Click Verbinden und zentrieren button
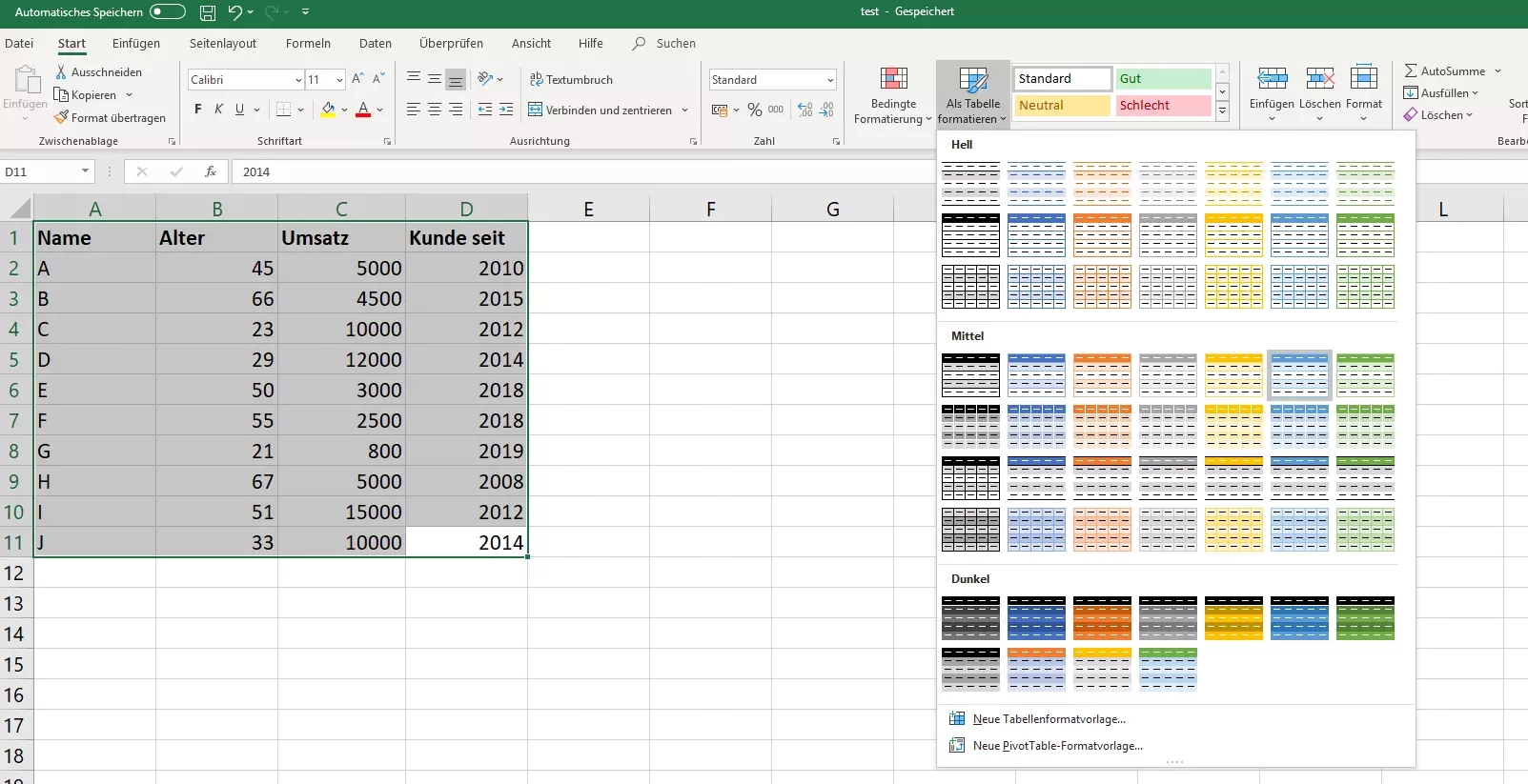1528x784 pixels. [x=601, y=111]
